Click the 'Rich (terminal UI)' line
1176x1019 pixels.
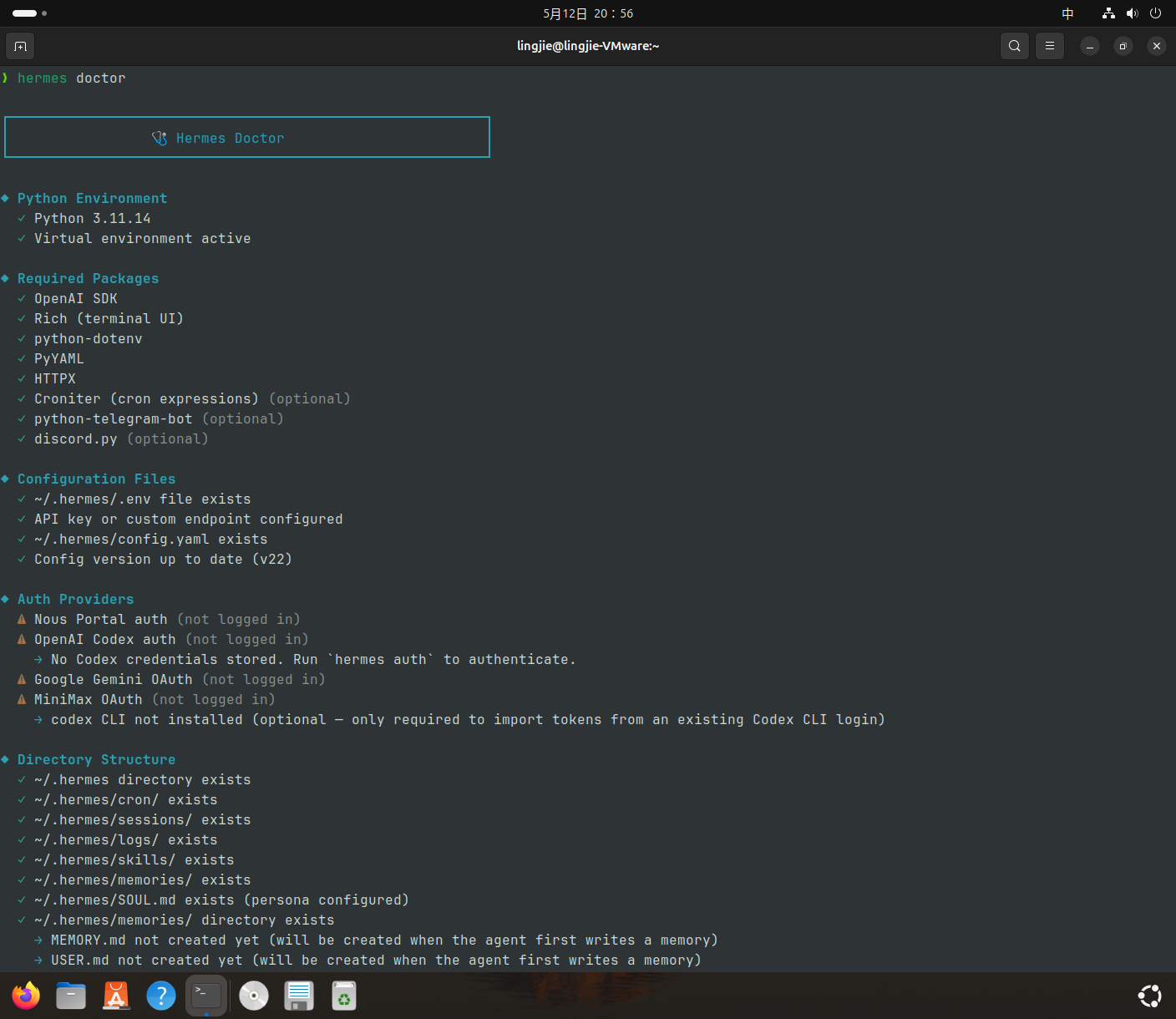(109, 319)
